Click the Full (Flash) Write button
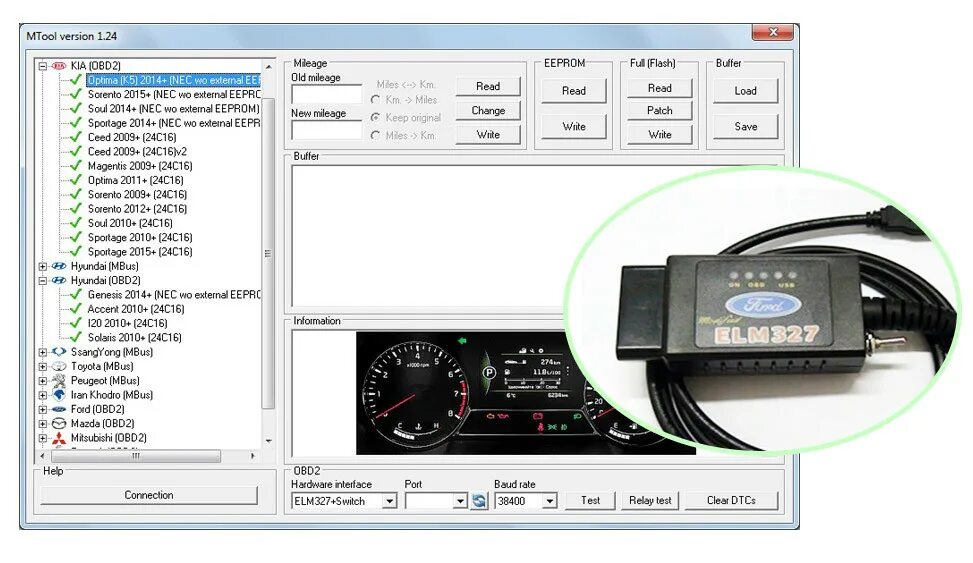This screenshot has width=973, height=563. click(x=660, y=135)
